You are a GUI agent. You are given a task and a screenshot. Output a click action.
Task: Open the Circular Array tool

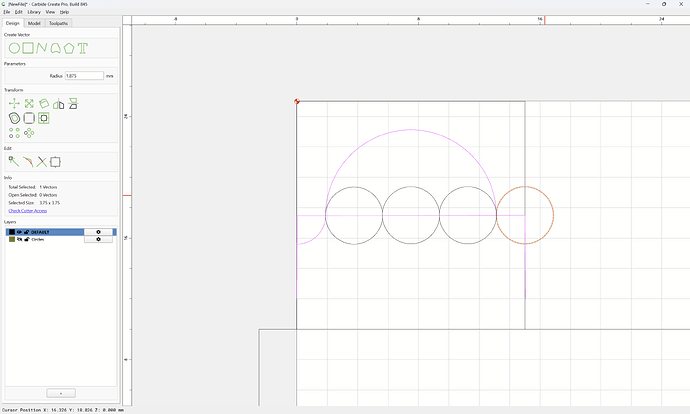tap(29, 133)
